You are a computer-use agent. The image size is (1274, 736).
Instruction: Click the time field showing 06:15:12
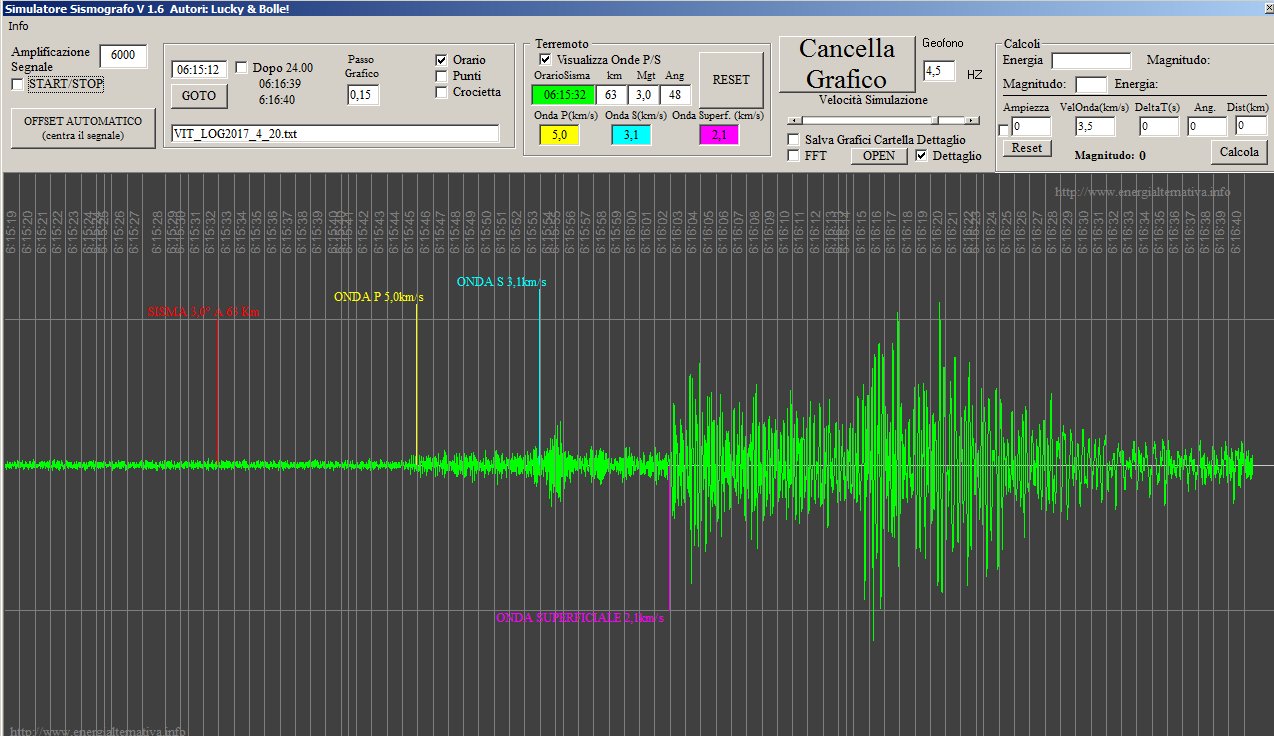200,70
